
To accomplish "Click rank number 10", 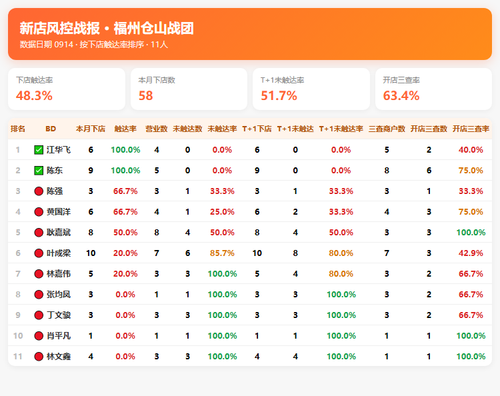I will pyautogui.click(x=18, y=336).
